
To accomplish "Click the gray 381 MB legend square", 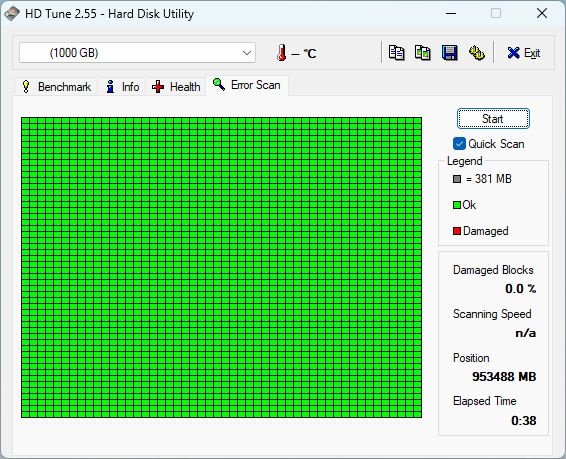I will (x=457, y=179).
